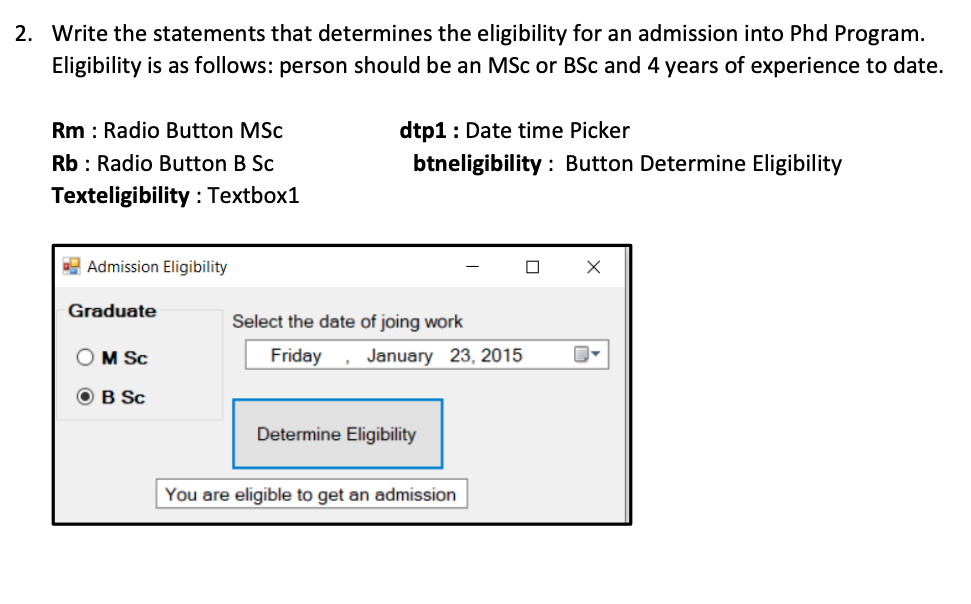Viewport: 971px width, 604px height.
Task: Click the Admission Eligibility window title
Action: [156, 266]
